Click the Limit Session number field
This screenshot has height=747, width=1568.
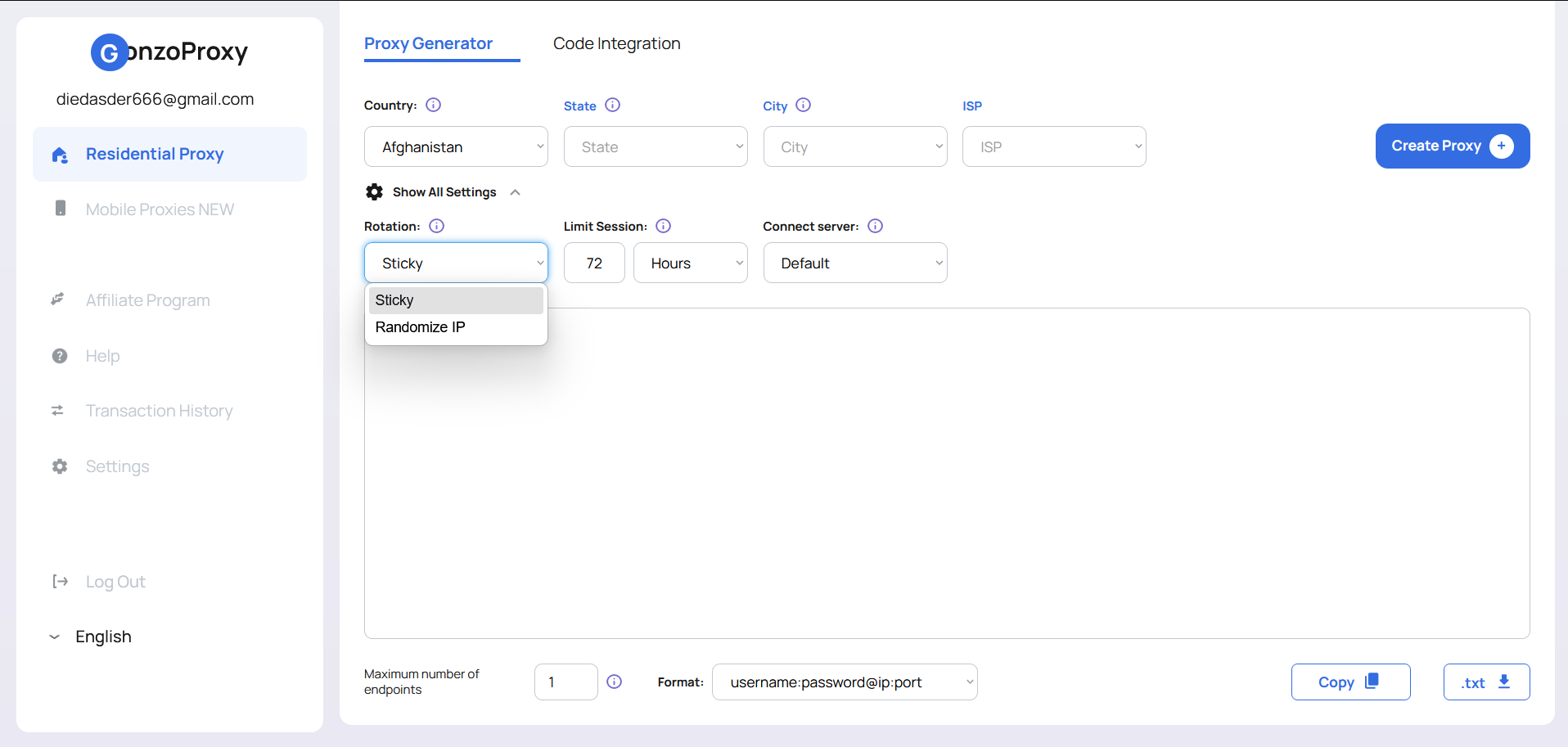coord(594,263)
